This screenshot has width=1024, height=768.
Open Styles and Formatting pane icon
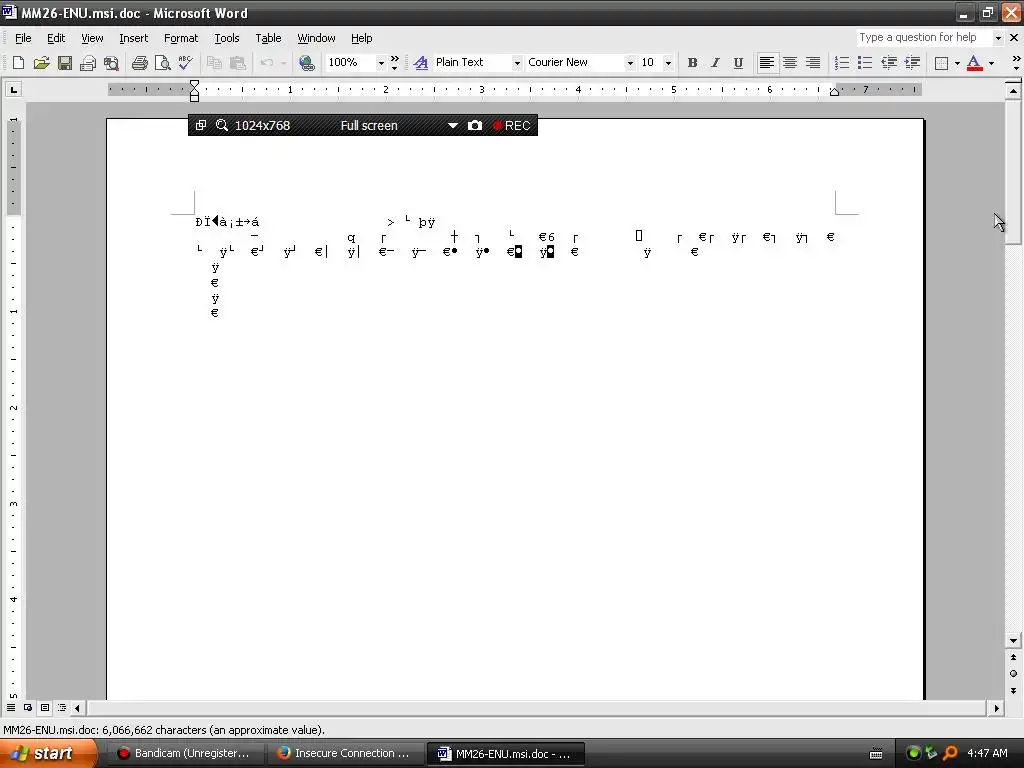(421, 63)
